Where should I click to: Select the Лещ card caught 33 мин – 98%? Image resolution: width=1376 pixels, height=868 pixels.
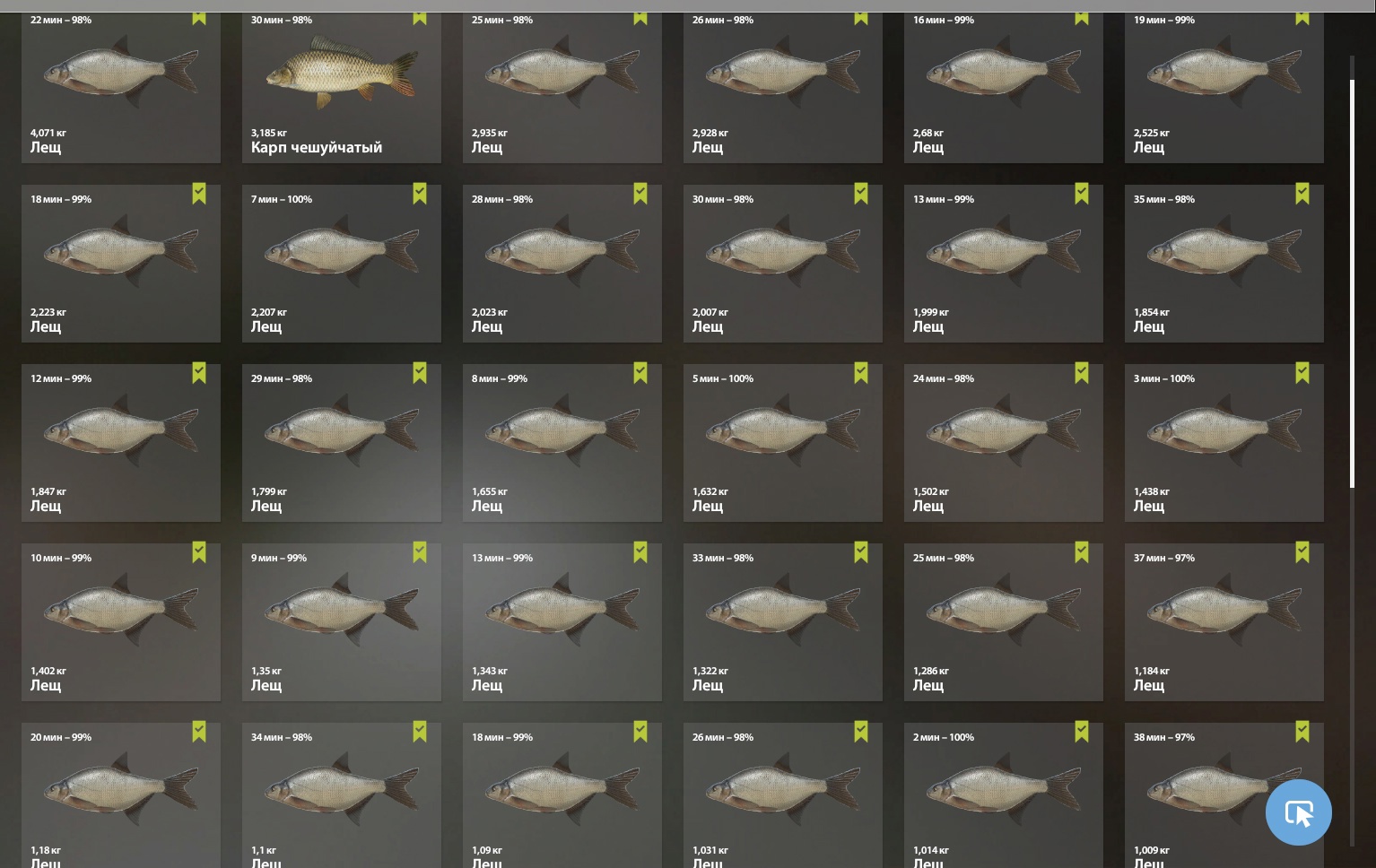click(x=783, y=622)
